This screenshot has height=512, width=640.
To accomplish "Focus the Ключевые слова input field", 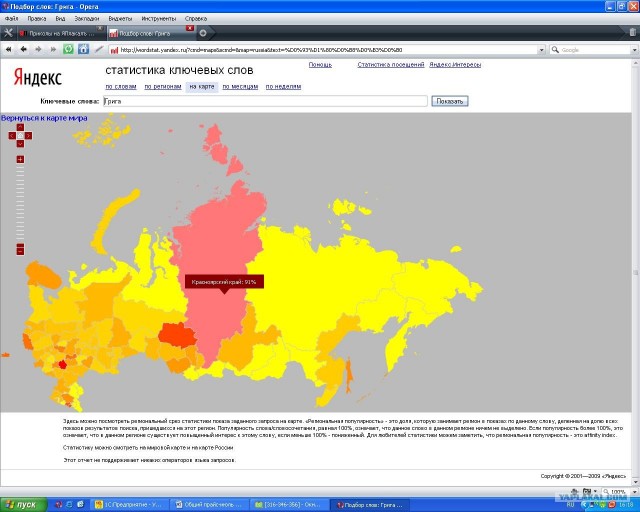I will pos(265,101).
